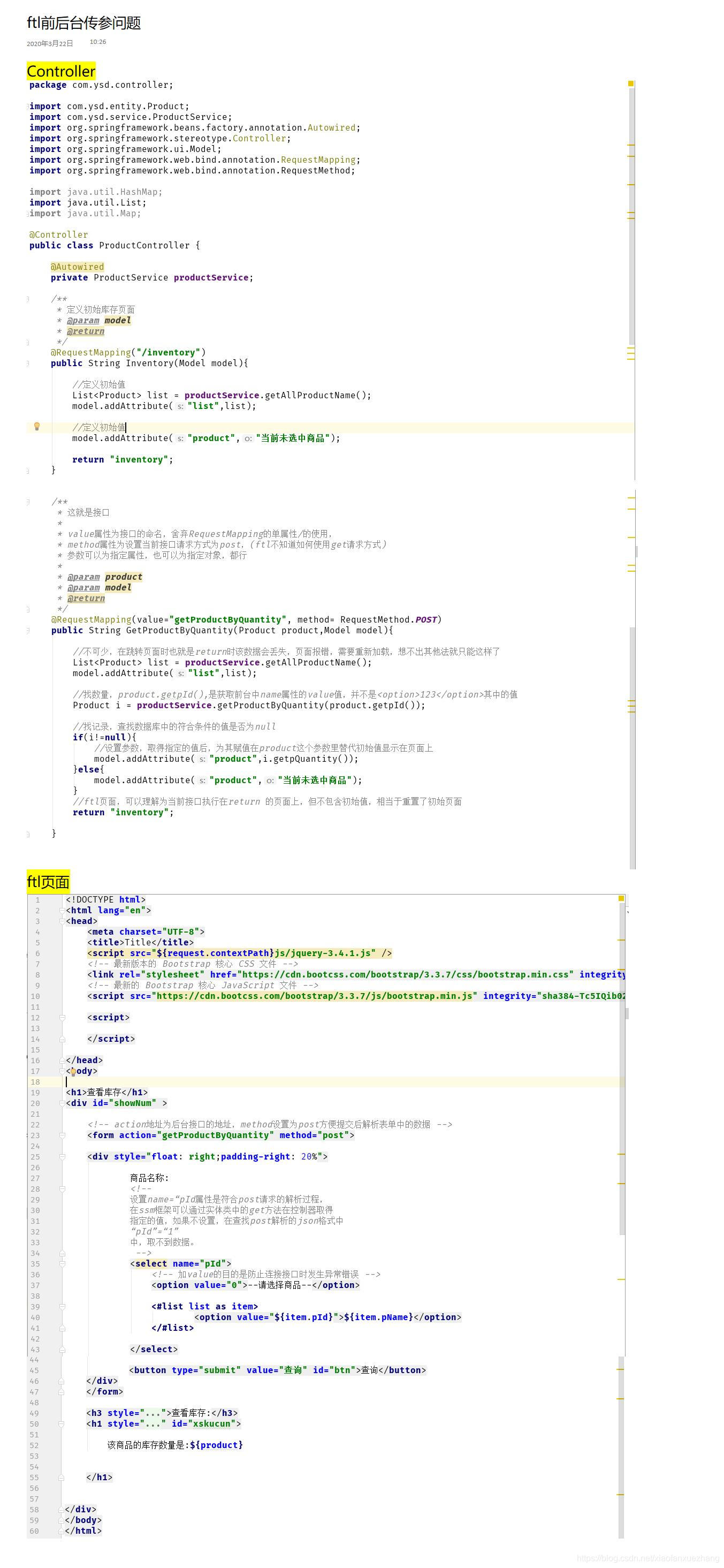
Task: Click @RequestMapping(value="getProductByQuantity") annotation line
Action: [x=246, y=620]
